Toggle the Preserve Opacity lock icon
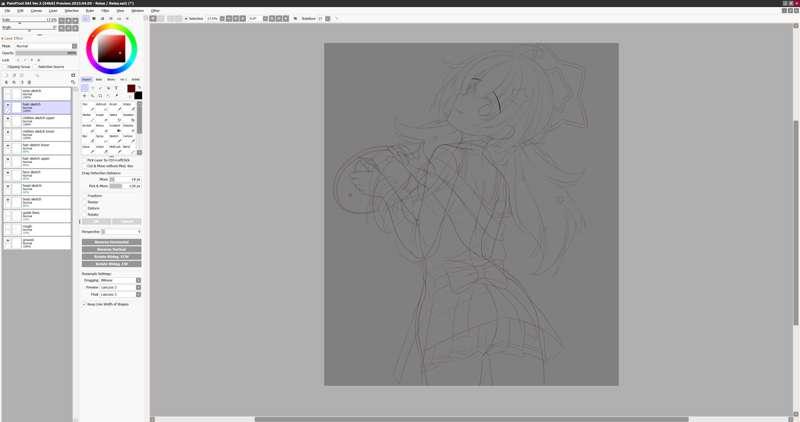 click(17, 60)
